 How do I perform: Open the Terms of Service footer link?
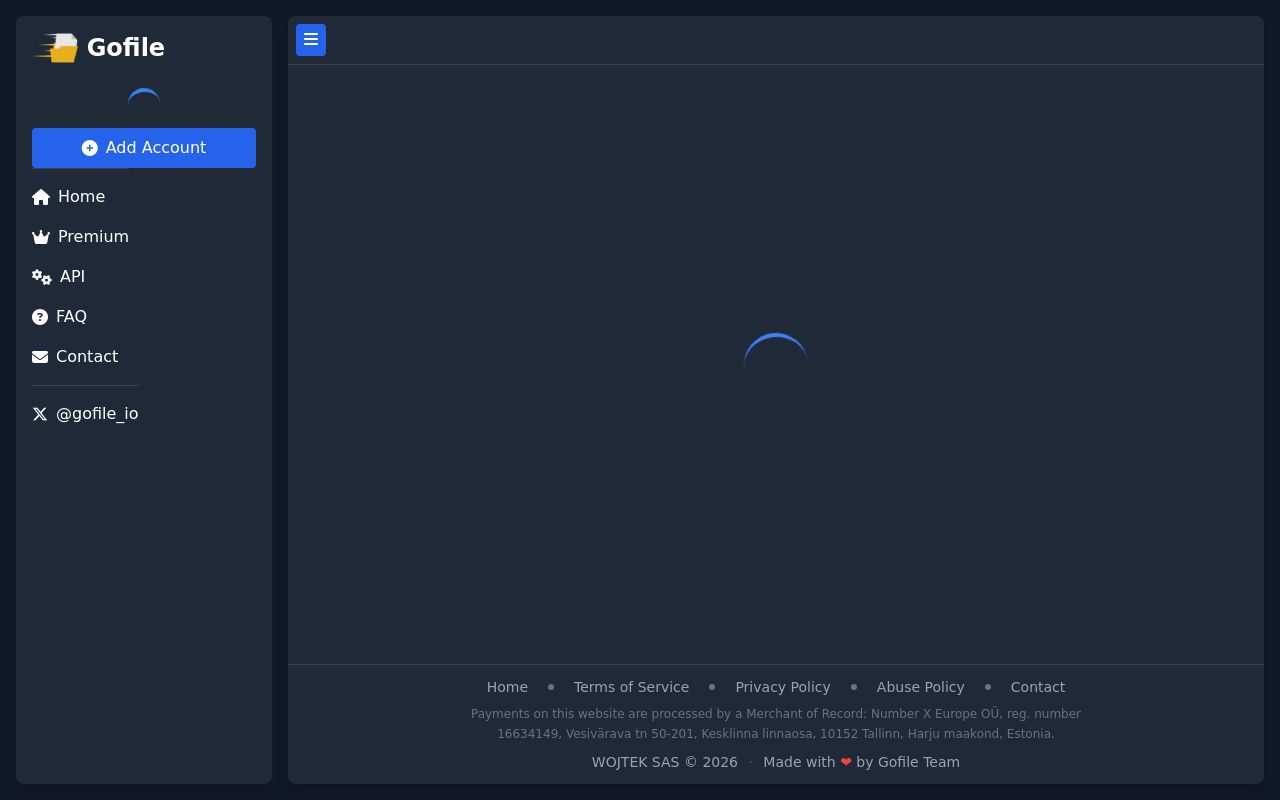point(631,687)
